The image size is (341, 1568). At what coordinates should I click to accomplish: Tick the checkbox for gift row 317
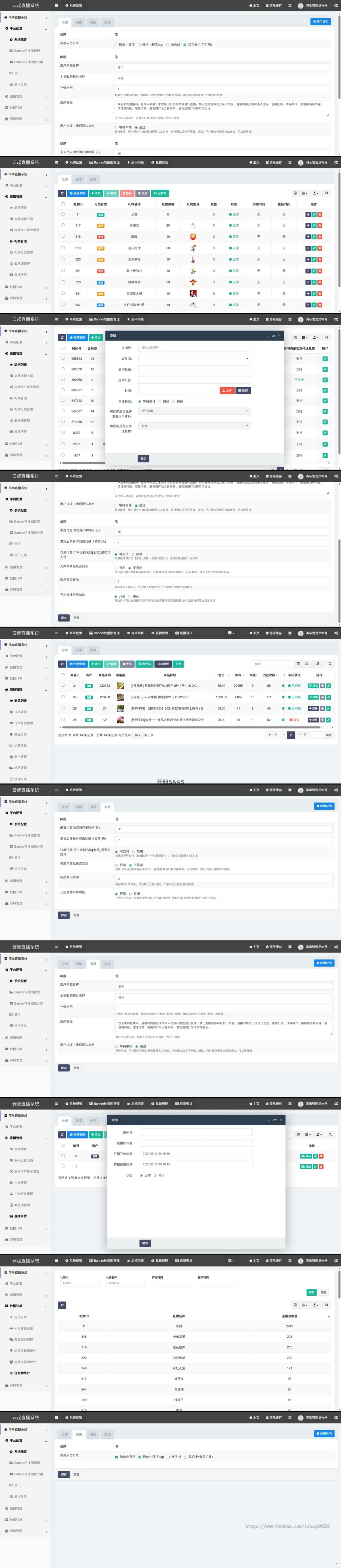click(63, 225)
